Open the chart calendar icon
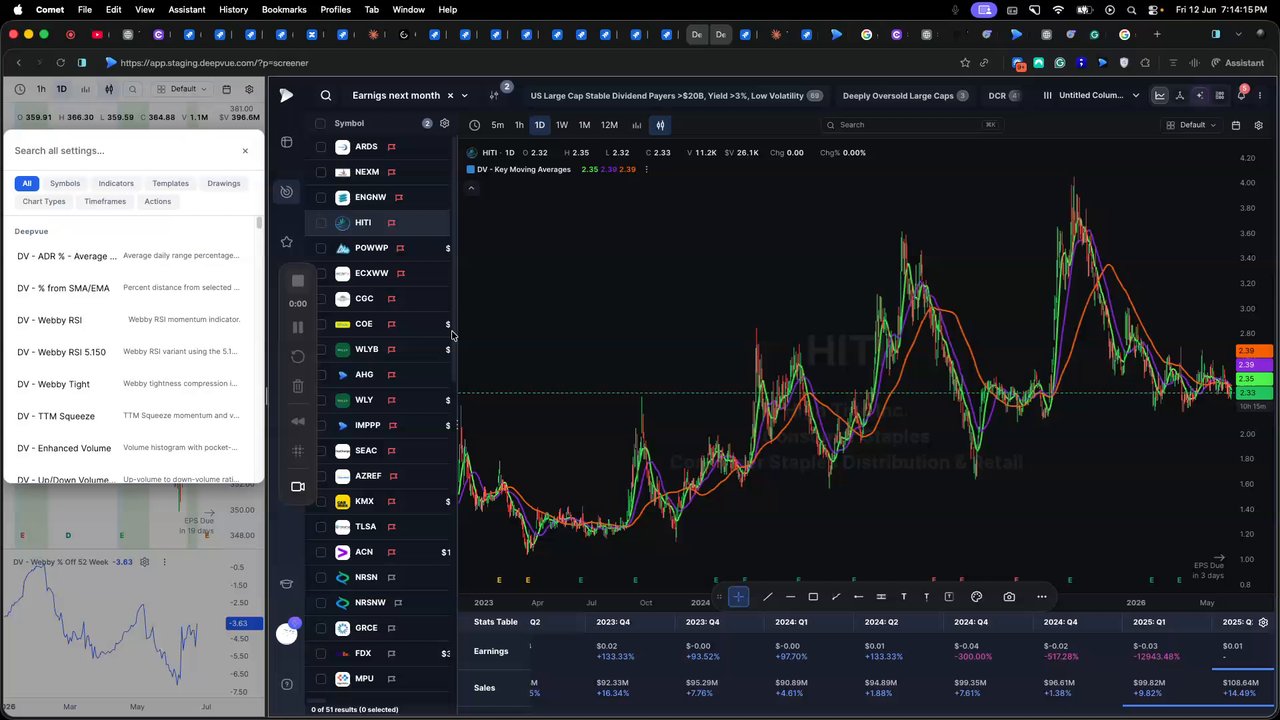Screen dimensions: 1280x720 [x=1236, y=125]
